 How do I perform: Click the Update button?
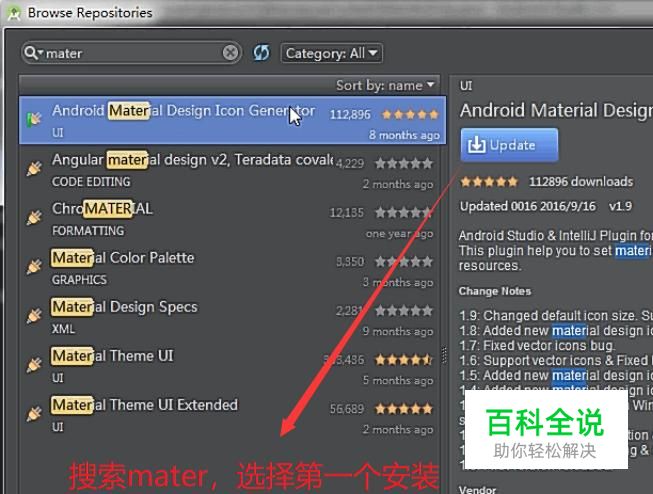[x=509, y=145]
